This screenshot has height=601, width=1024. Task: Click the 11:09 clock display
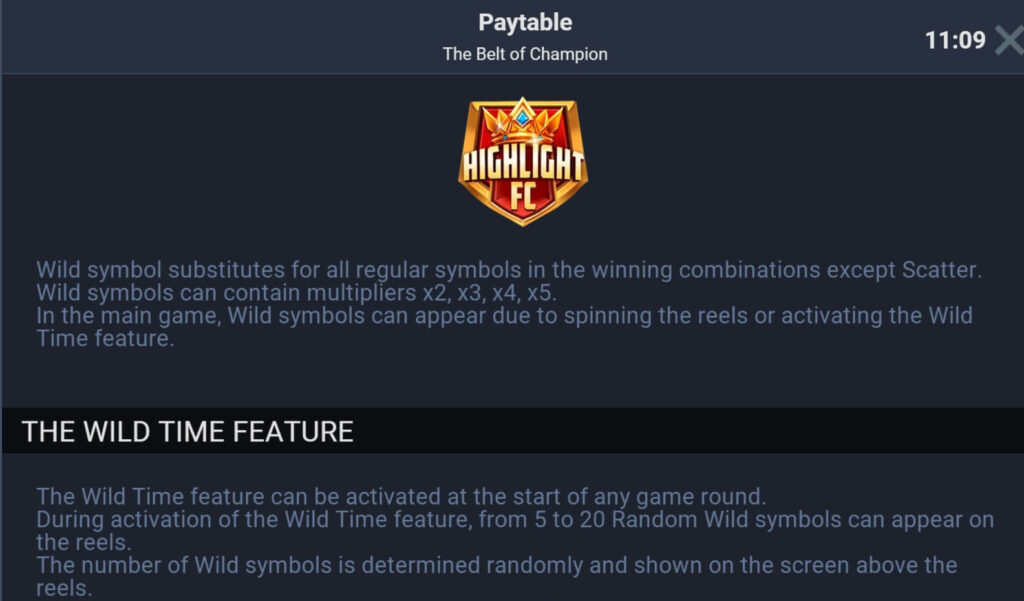[955, 41]
